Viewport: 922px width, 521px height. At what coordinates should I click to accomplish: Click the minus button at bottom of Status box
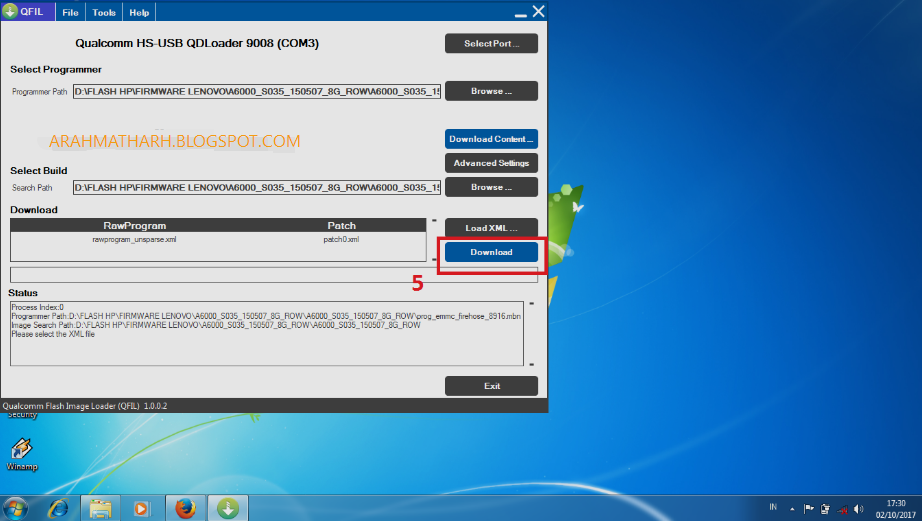pos(531,364)
